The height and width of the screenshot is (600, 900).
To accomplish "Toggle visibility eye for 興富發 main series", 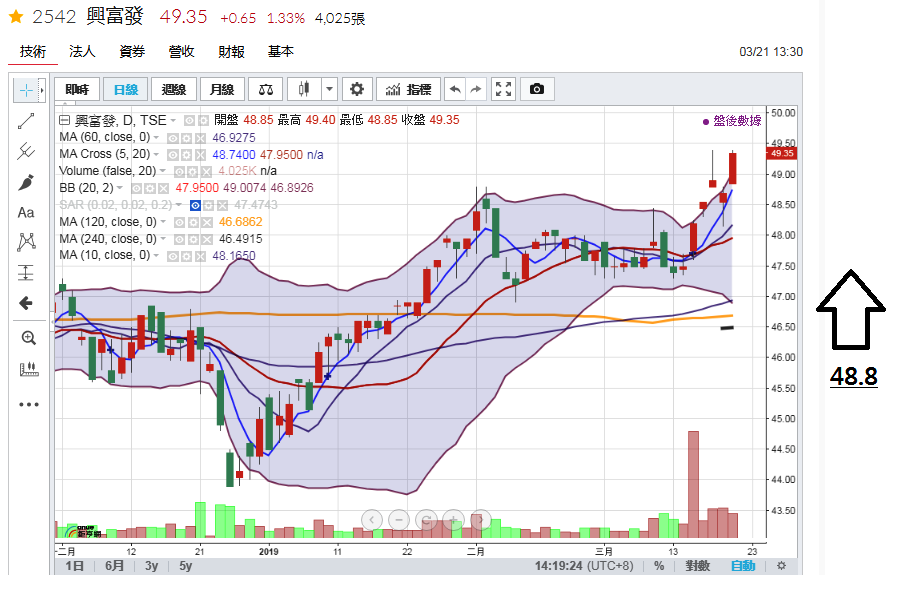I will coord(189,121).
